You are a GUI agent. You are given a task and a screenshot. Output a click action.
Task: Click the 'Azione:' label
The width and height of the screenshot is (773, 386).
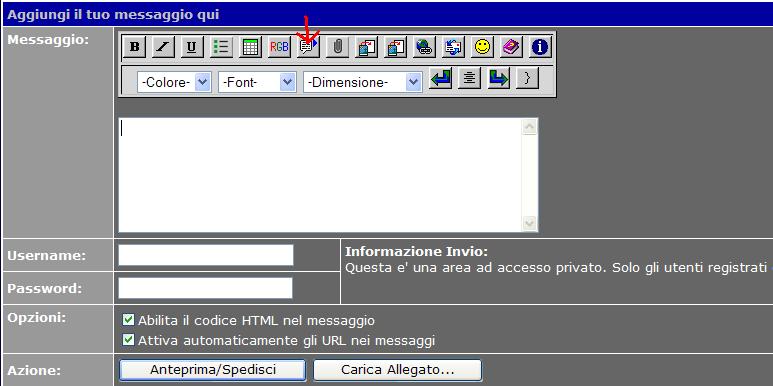coord(35,370)
